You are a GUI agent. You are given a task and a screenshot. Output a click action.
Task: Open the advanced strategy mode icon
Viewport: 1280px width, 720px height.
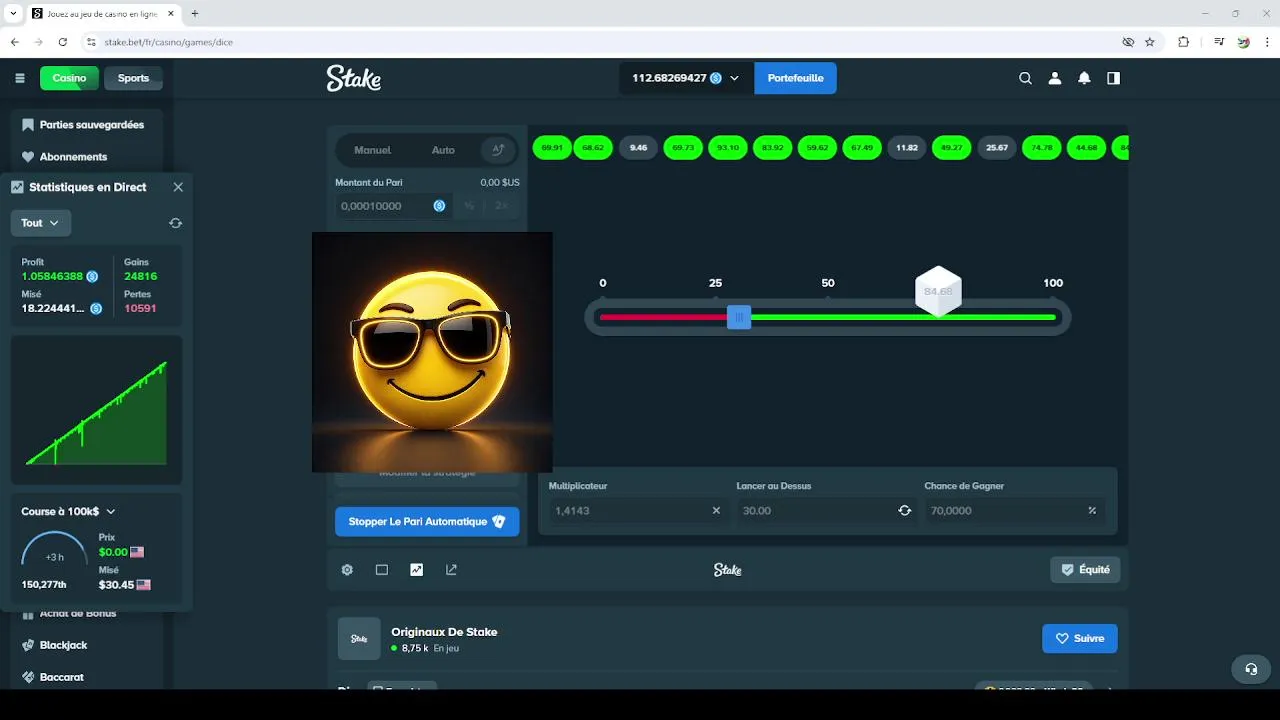click(498, 150)
